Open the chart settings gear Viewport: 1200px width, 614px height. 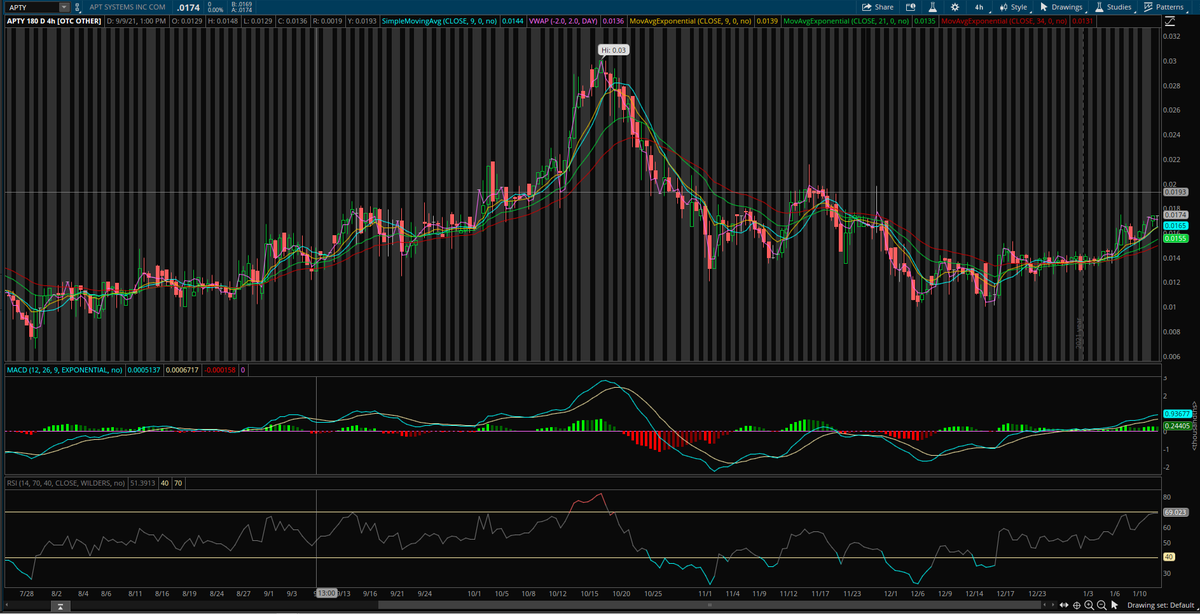tap(955, 7)
